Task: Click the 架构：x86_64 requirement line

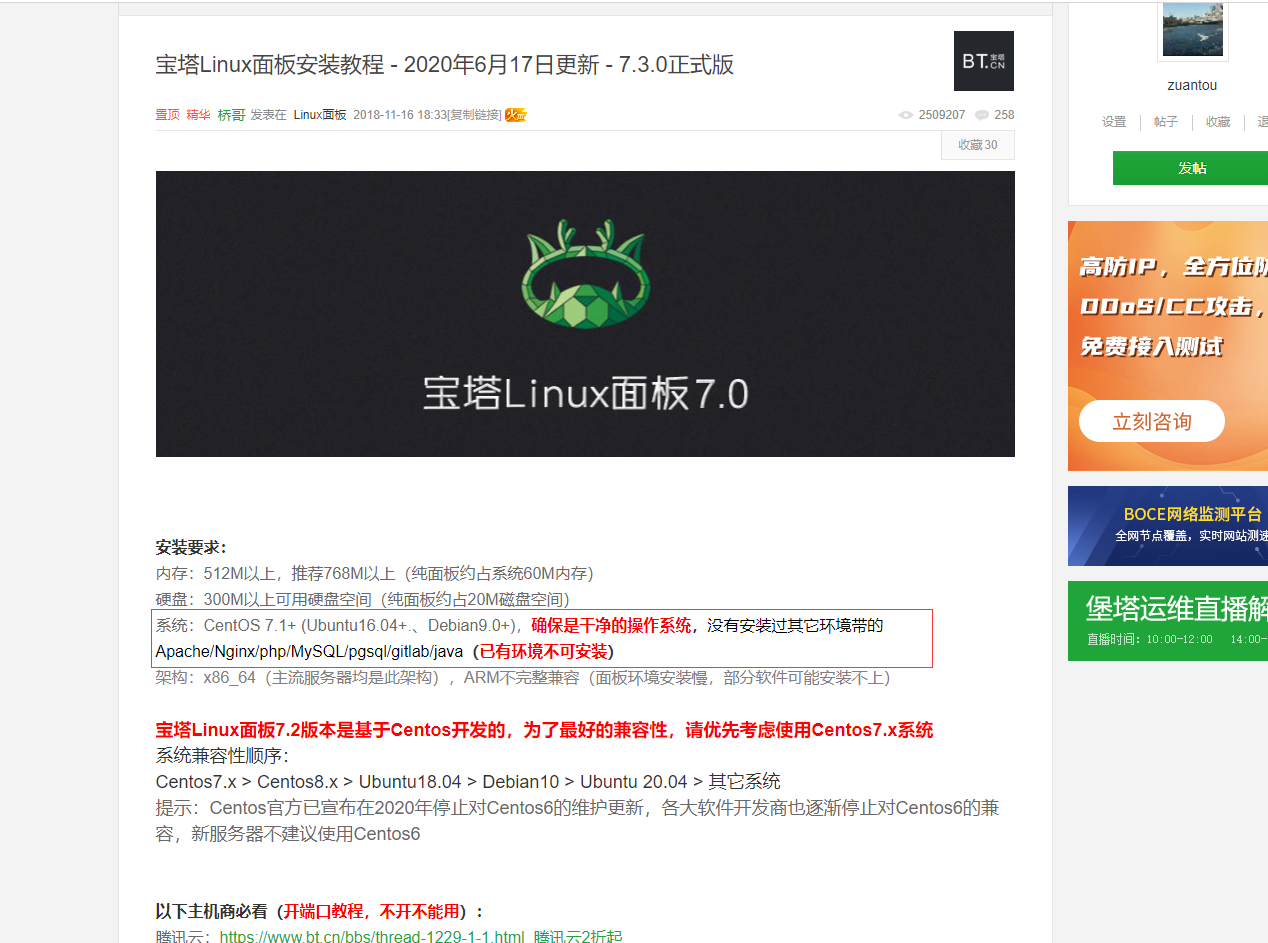Action: [x=523, y=677]
